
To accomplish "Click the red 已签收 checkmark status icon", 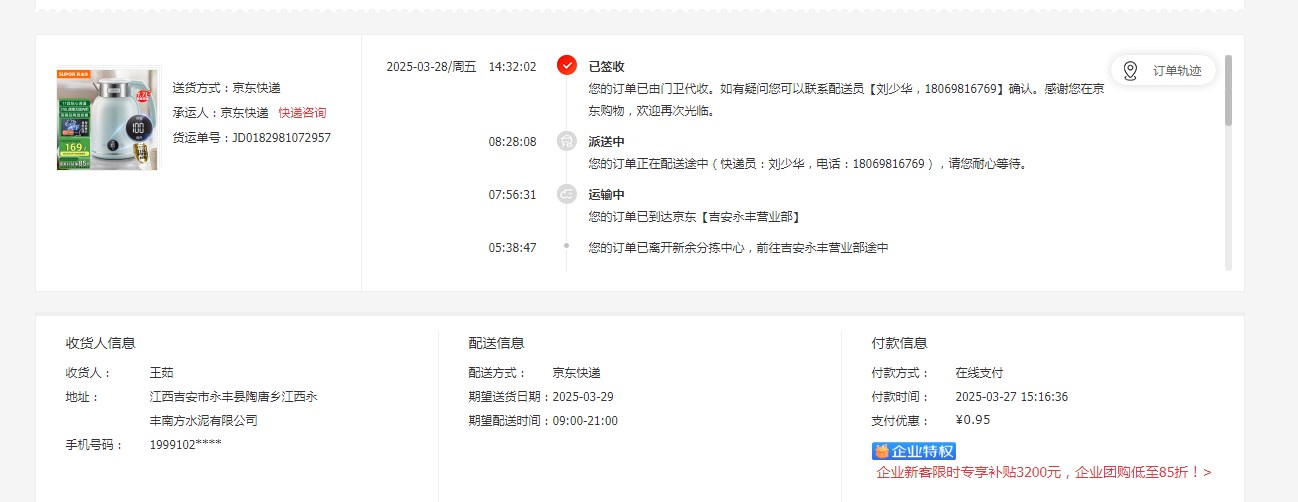I will 567,65.
